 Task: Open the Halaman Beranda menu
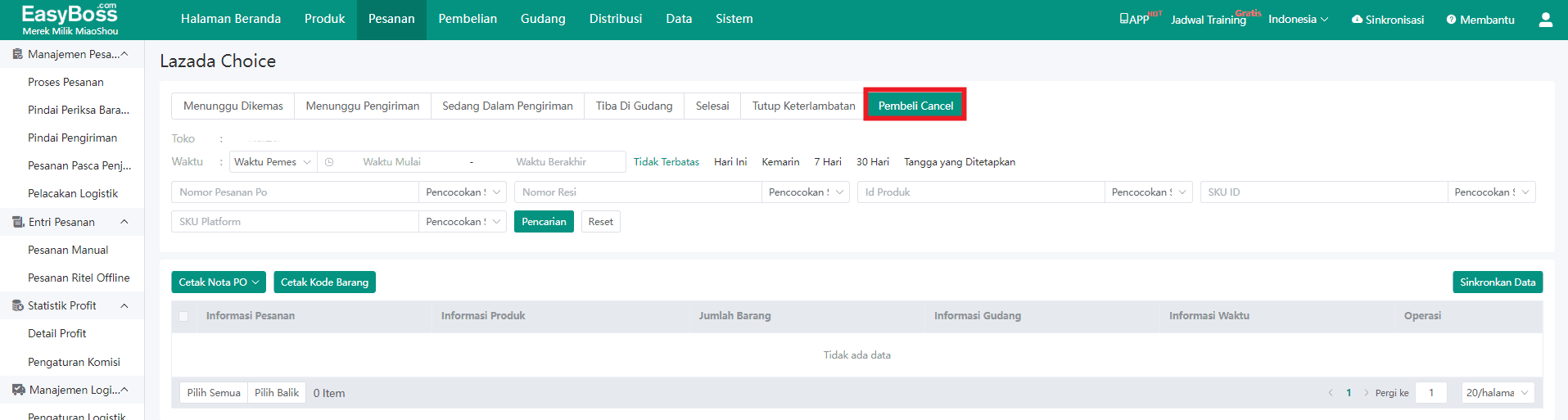[x=231, y=19]
